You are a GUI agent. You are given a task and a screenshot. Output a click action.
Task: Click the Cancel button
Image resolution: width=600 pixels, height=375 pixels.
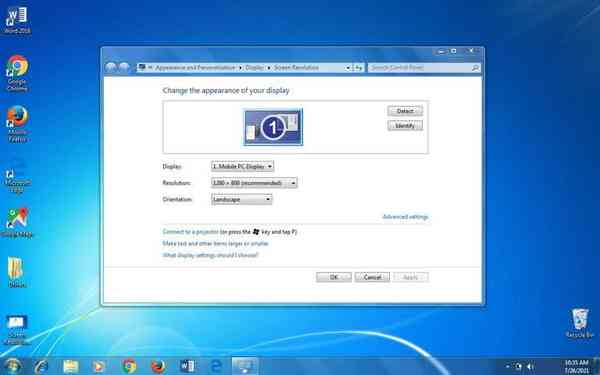tap(372, 277)
